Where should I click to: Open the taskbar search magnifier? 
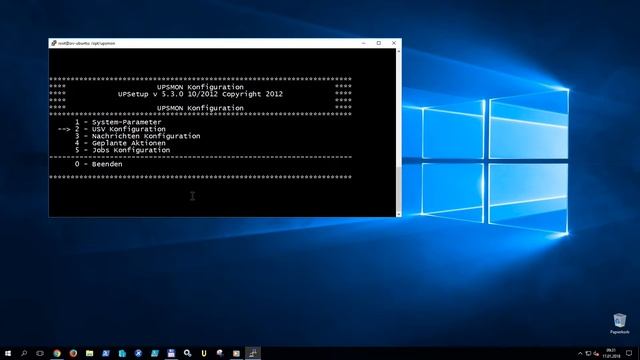coord(24,353)
